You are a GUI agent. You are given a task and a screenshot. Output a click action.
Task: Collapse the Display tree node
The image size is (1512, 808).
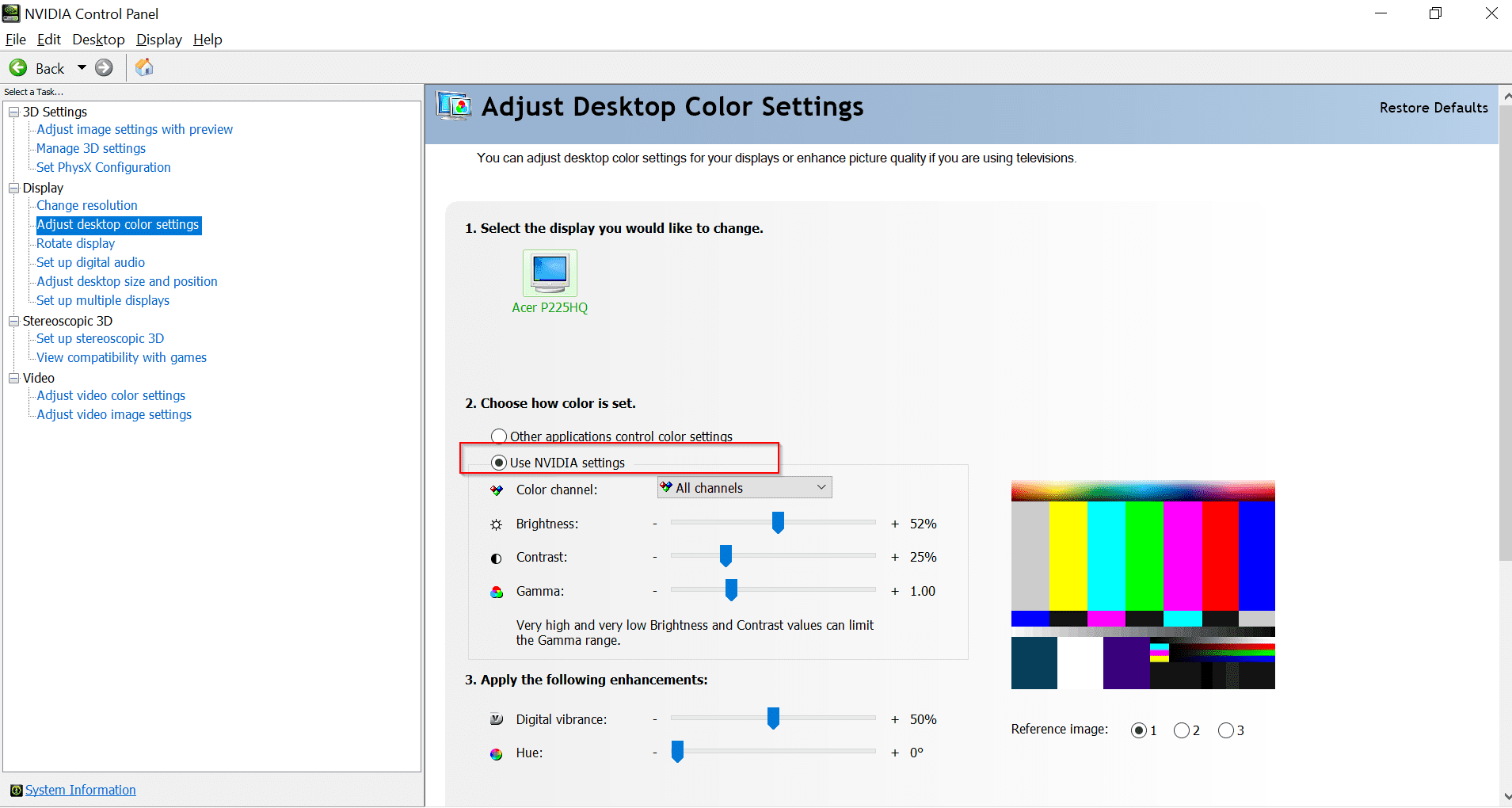coord(13,189)
